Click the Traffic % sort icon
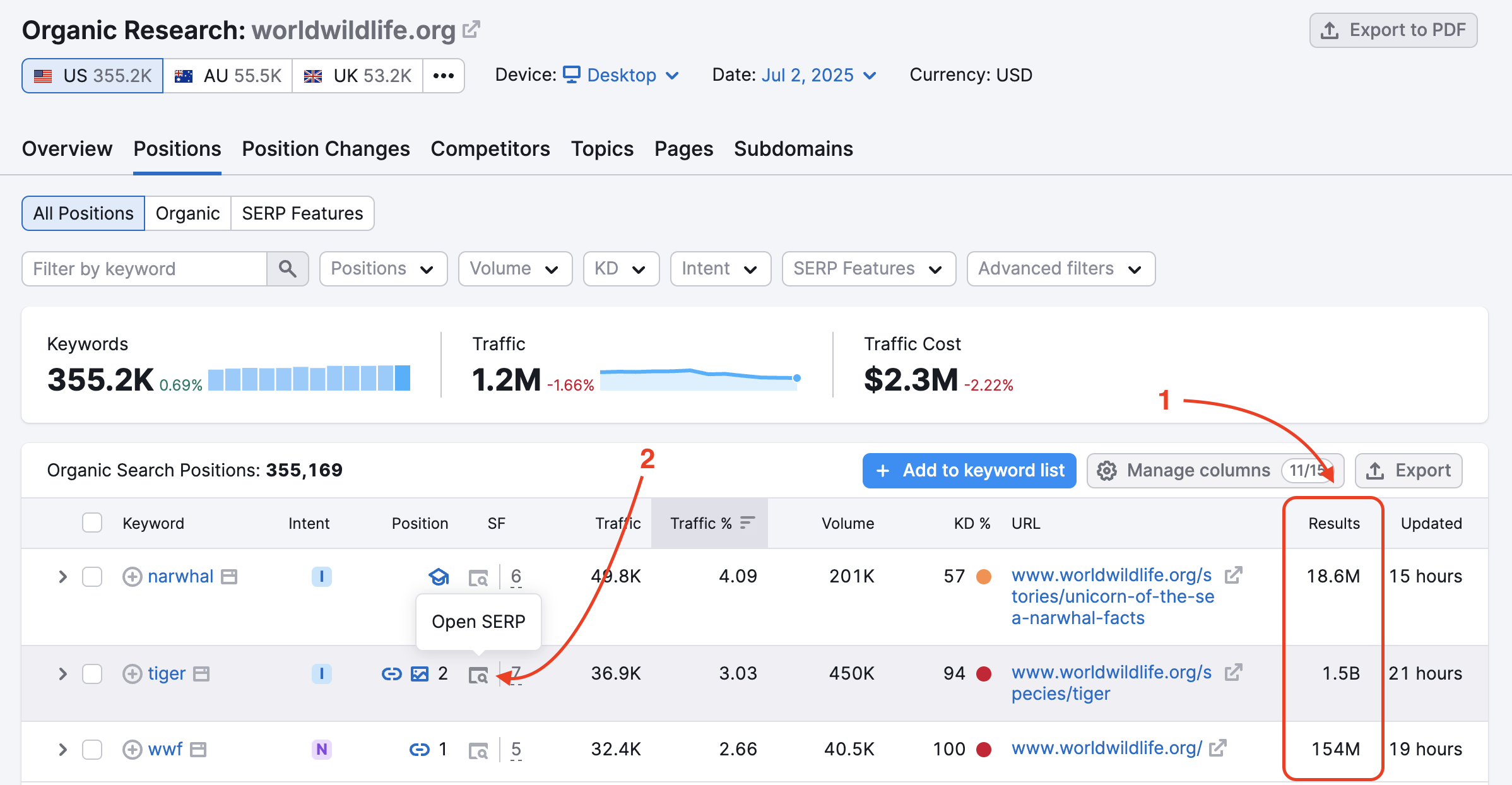The height and width of the screenshot is (785, 1512). (747, 522)
